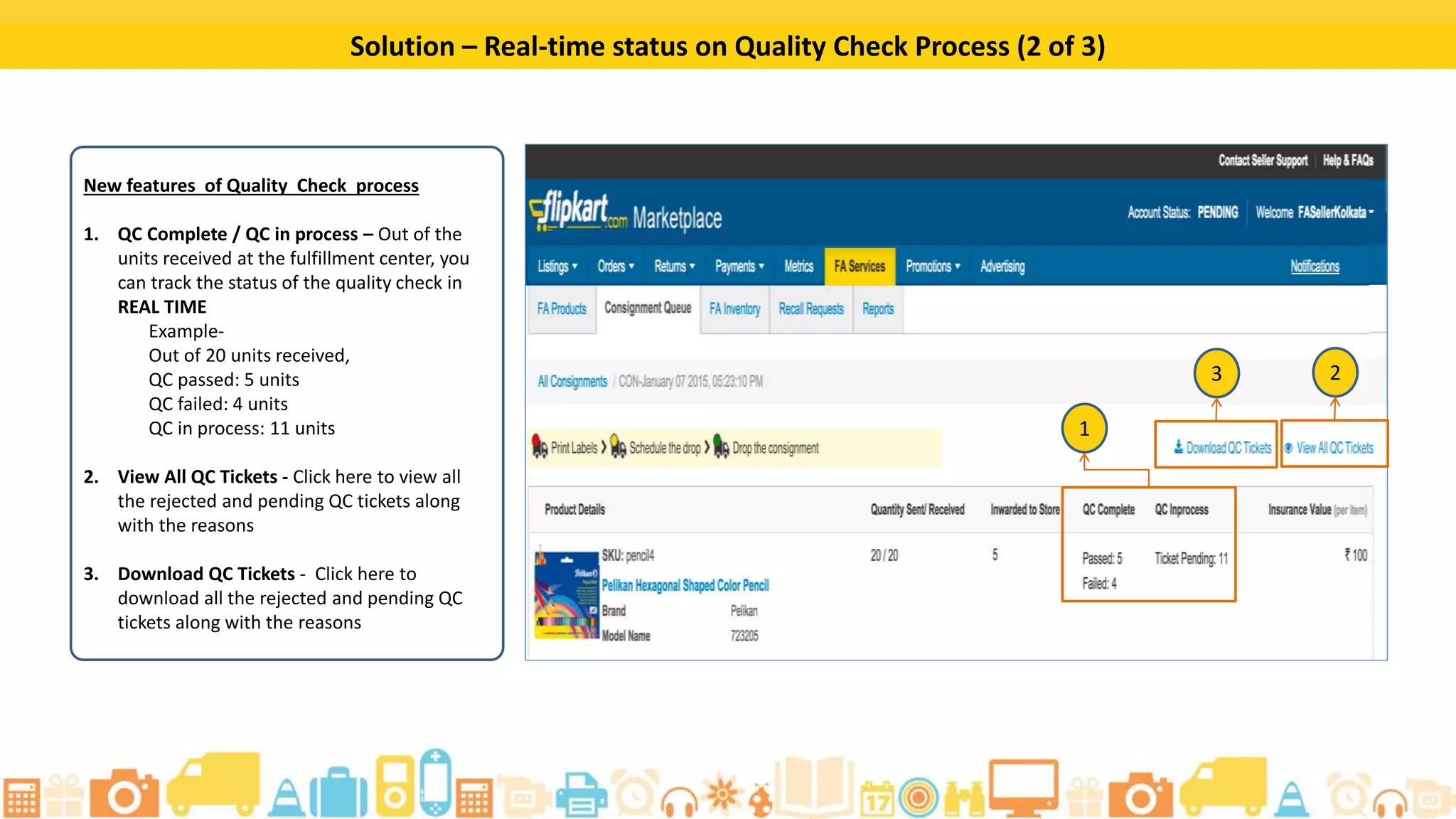1456x819 pixels.
Task: Click the Flipkart Marketplace logo
Action: click(x=626, y=213)
